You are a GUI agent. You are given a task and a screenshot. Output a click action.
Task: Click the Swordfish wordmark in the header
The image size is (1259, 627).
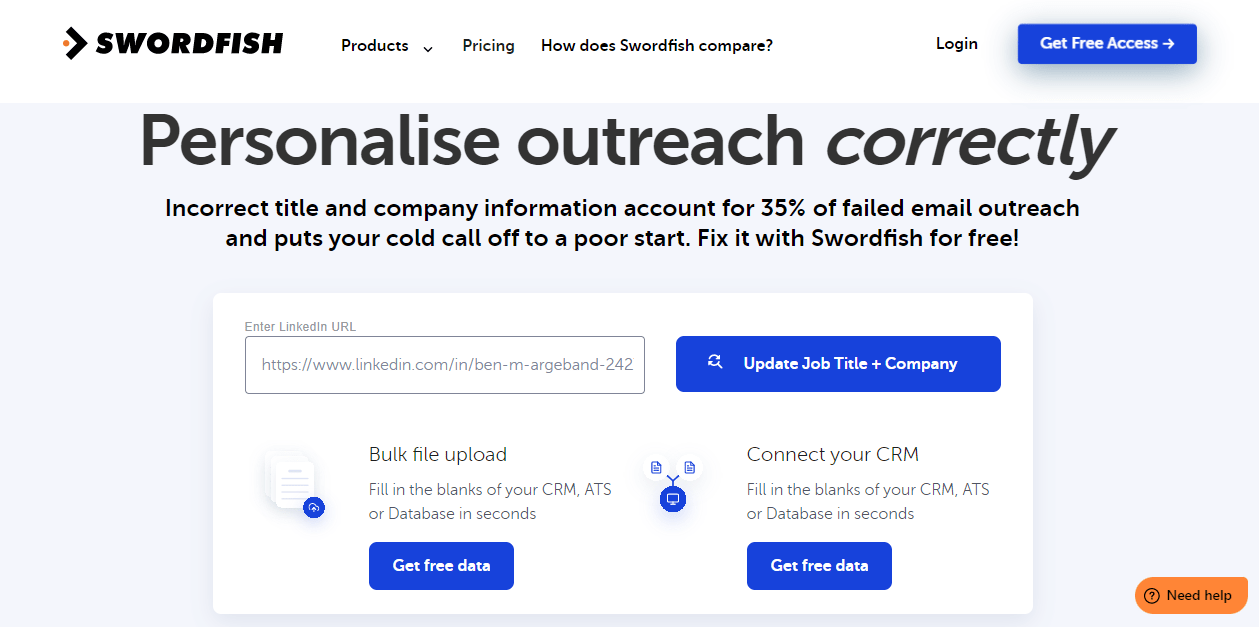(189, 43)
